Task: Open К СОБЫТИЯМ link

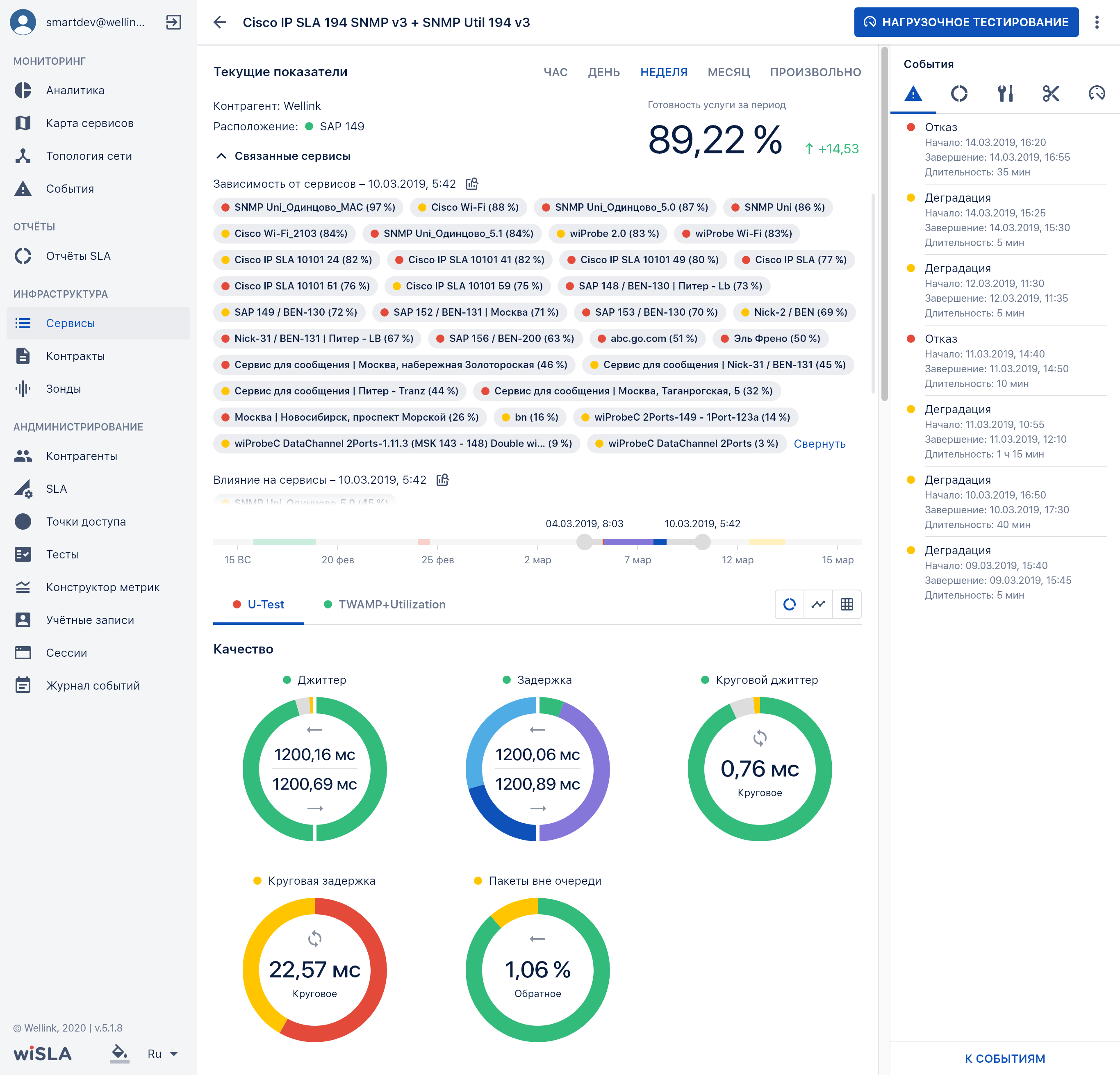Action: tap(1004, 1058)
